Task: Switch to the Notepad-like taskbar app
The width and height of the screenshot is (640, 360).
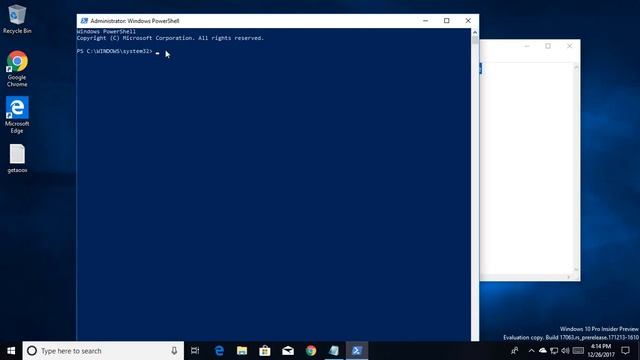Action: pos(334,351)
